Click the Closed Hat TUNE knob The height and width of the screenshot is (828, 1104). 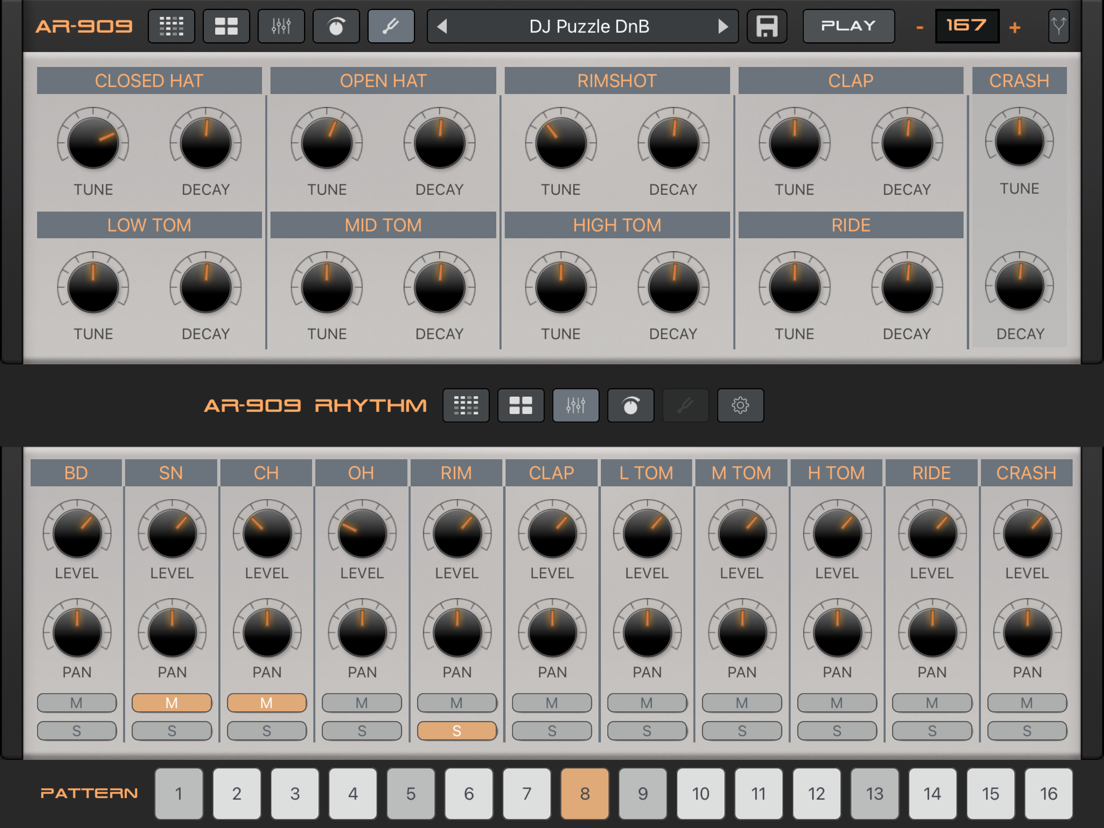(x=93, y=142)
